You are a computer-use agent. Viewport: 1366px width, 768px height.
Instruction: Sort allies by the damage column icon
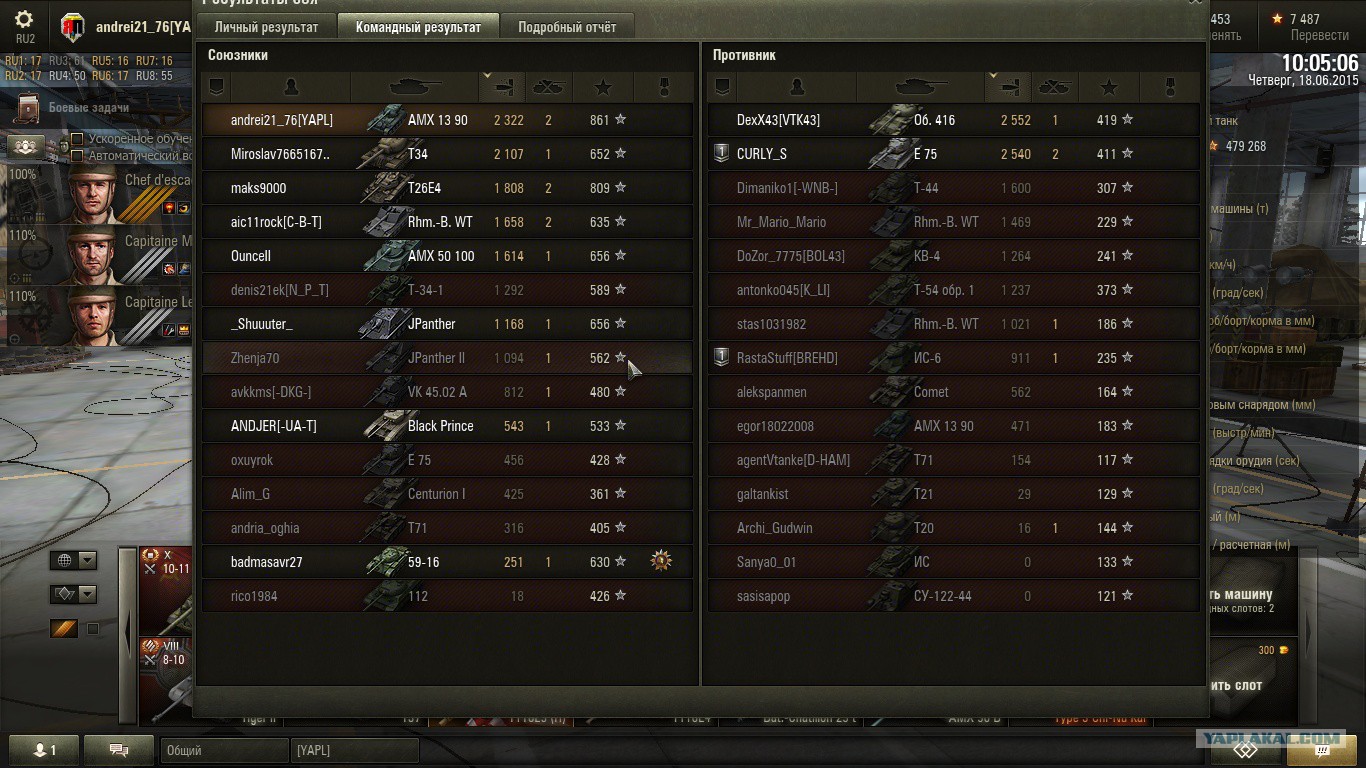coord(502,88)
